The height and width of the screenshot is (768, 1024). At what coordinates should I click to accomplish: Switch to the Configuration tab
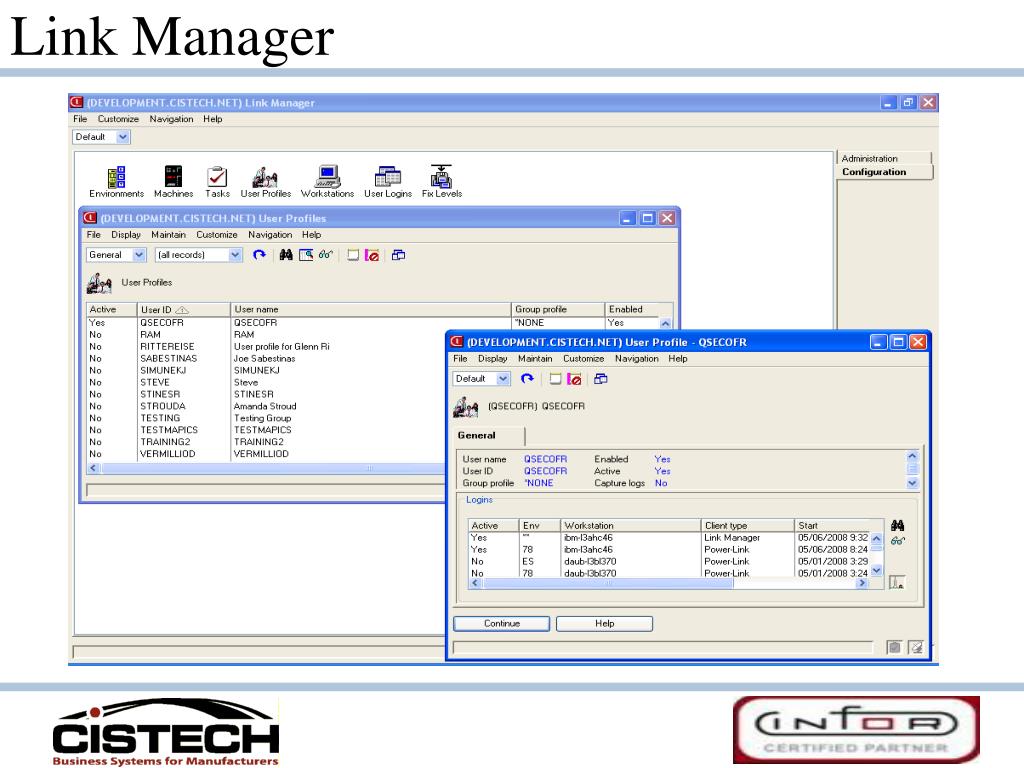(x=885, y=172)
